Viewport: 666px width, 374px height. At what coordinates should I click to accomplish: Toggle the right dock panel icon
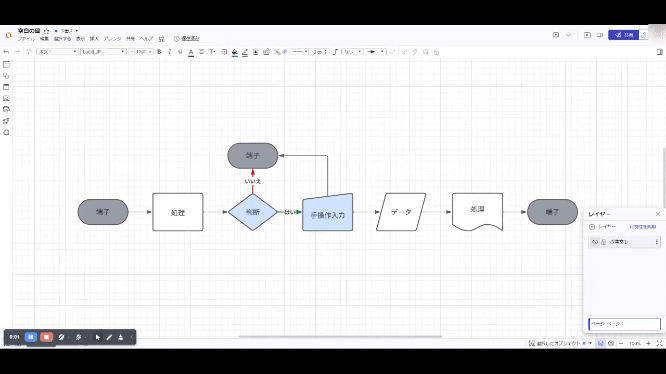click(x=660, y=52)
